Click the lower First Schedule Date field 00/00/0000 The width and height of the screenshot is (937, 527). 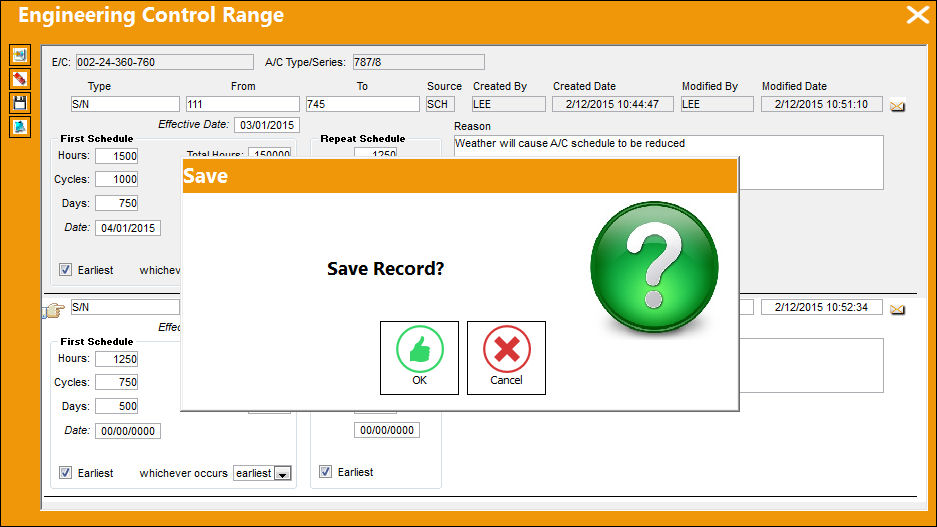coord(128,431)
